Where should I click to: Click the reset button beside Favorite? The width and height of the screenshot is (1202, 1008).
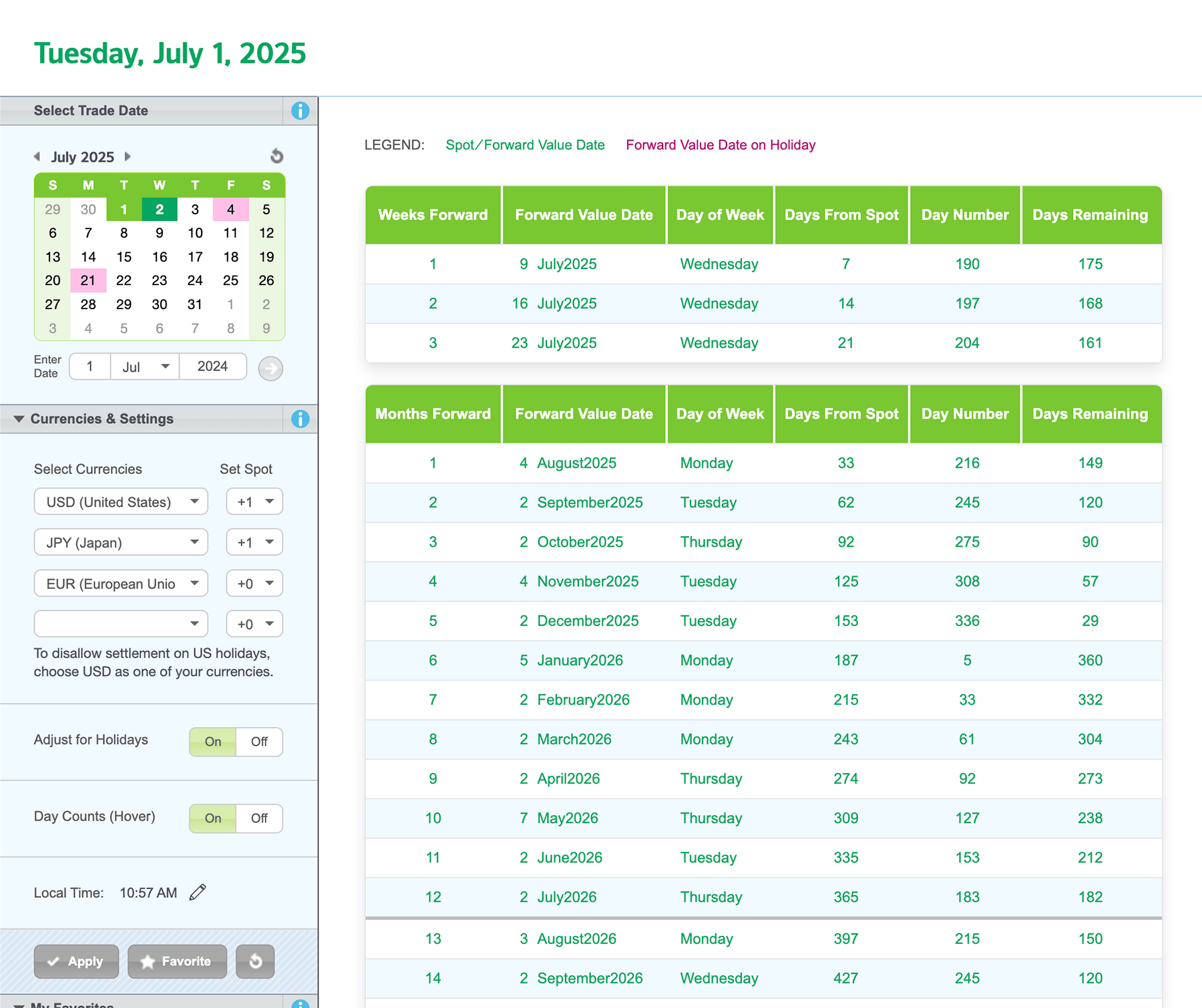[x=255, y=961]
